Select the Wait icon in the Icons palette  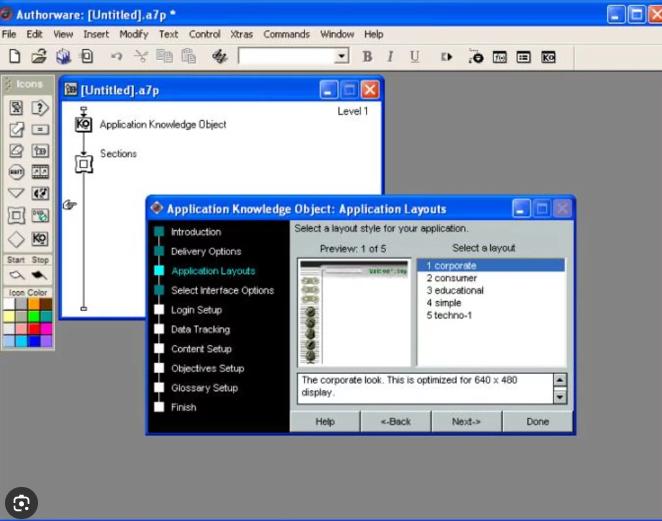[16, 172]
